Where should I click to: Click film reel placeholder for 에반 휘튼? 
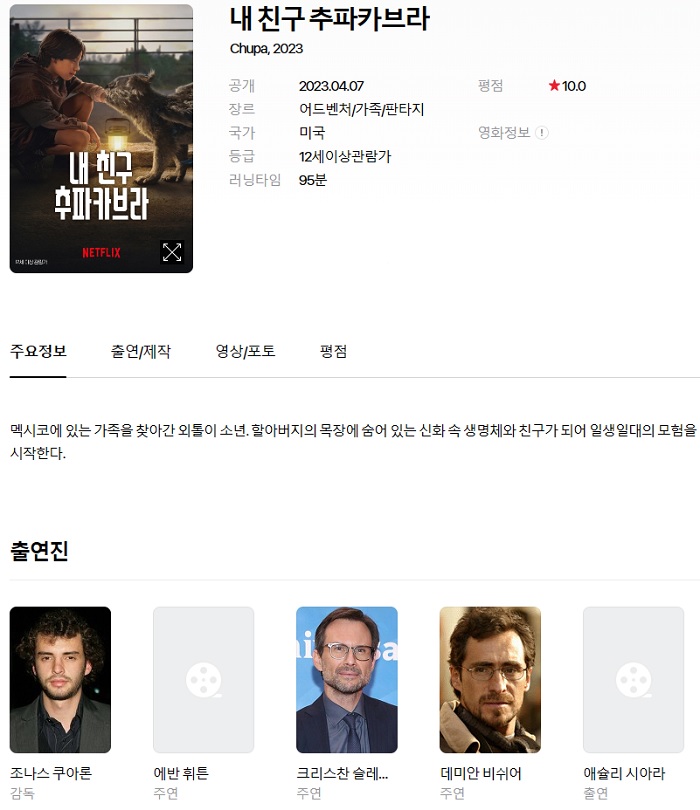point(204,680)
